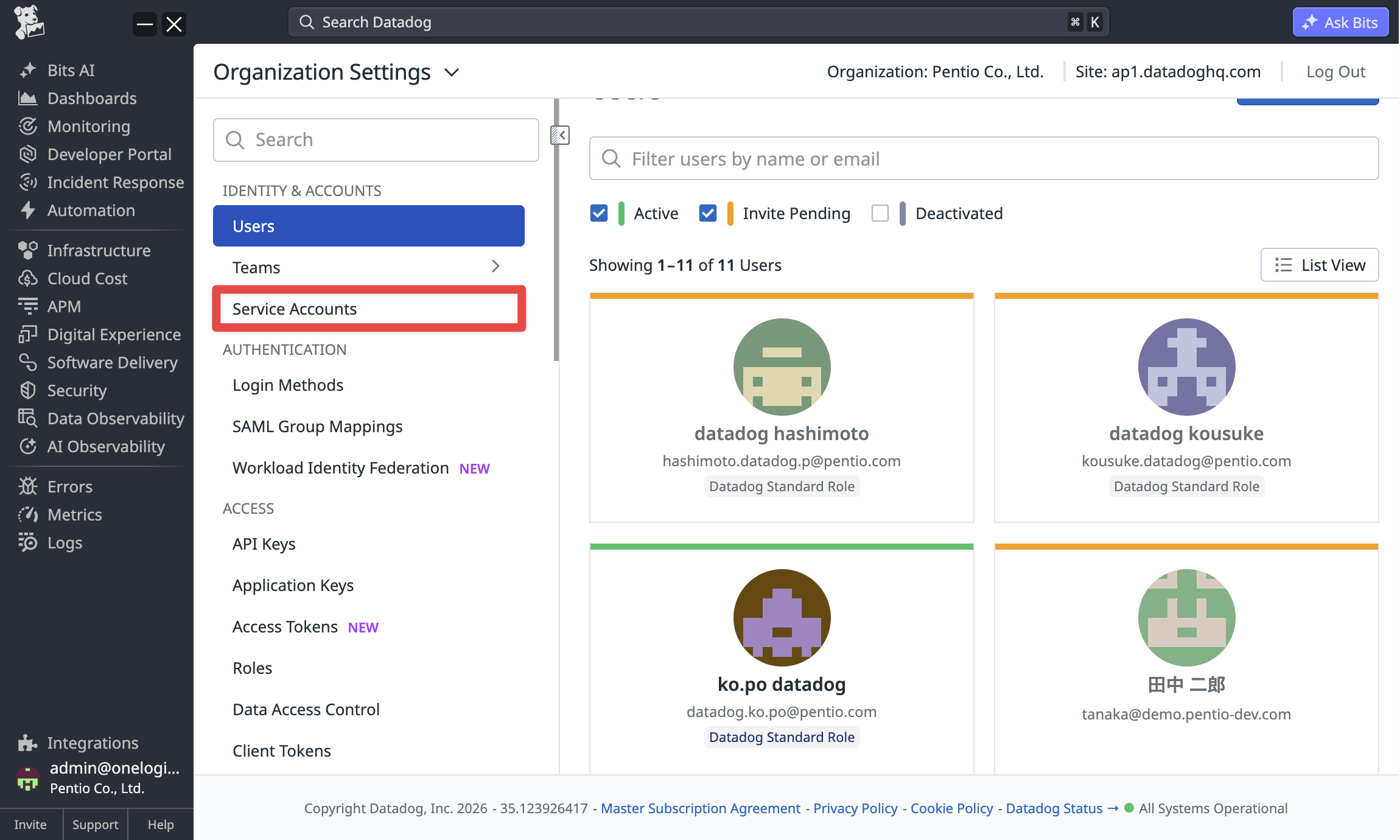Click the minimize navigation dash button
The height and width of the screenshot is (840, 1400).
tap(145, 24)
